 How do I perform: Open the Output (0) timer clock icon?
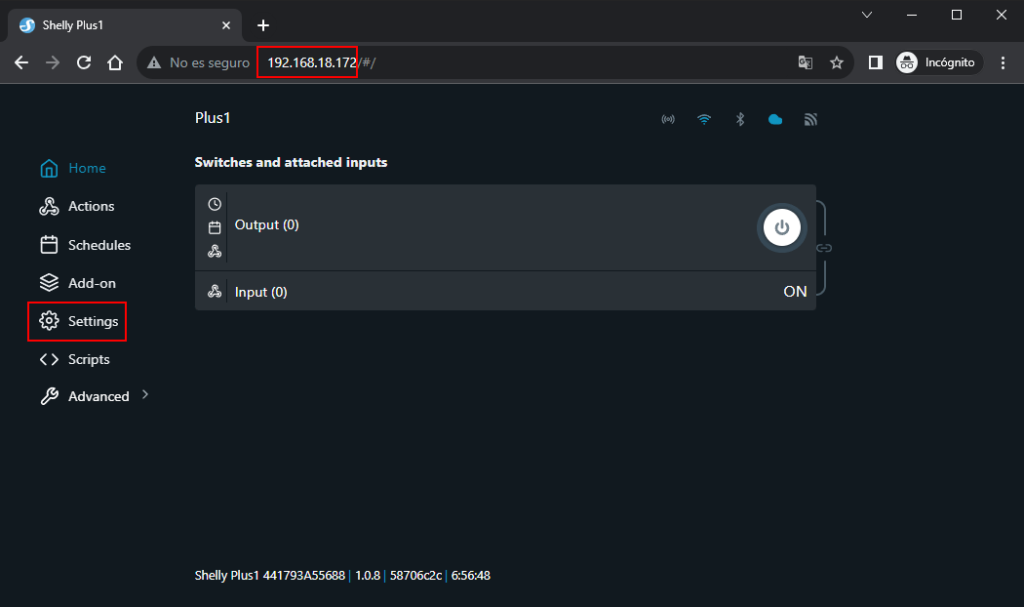coord(214,204)
